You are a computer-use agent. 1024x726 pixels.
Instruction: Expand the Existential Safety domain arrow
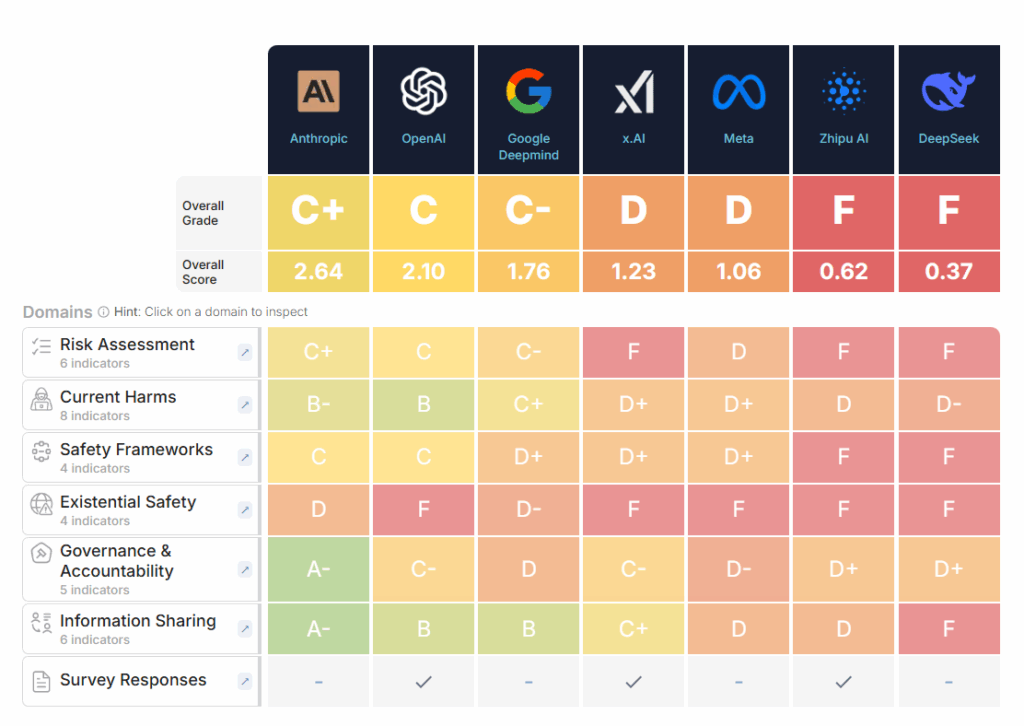(245, 510)
